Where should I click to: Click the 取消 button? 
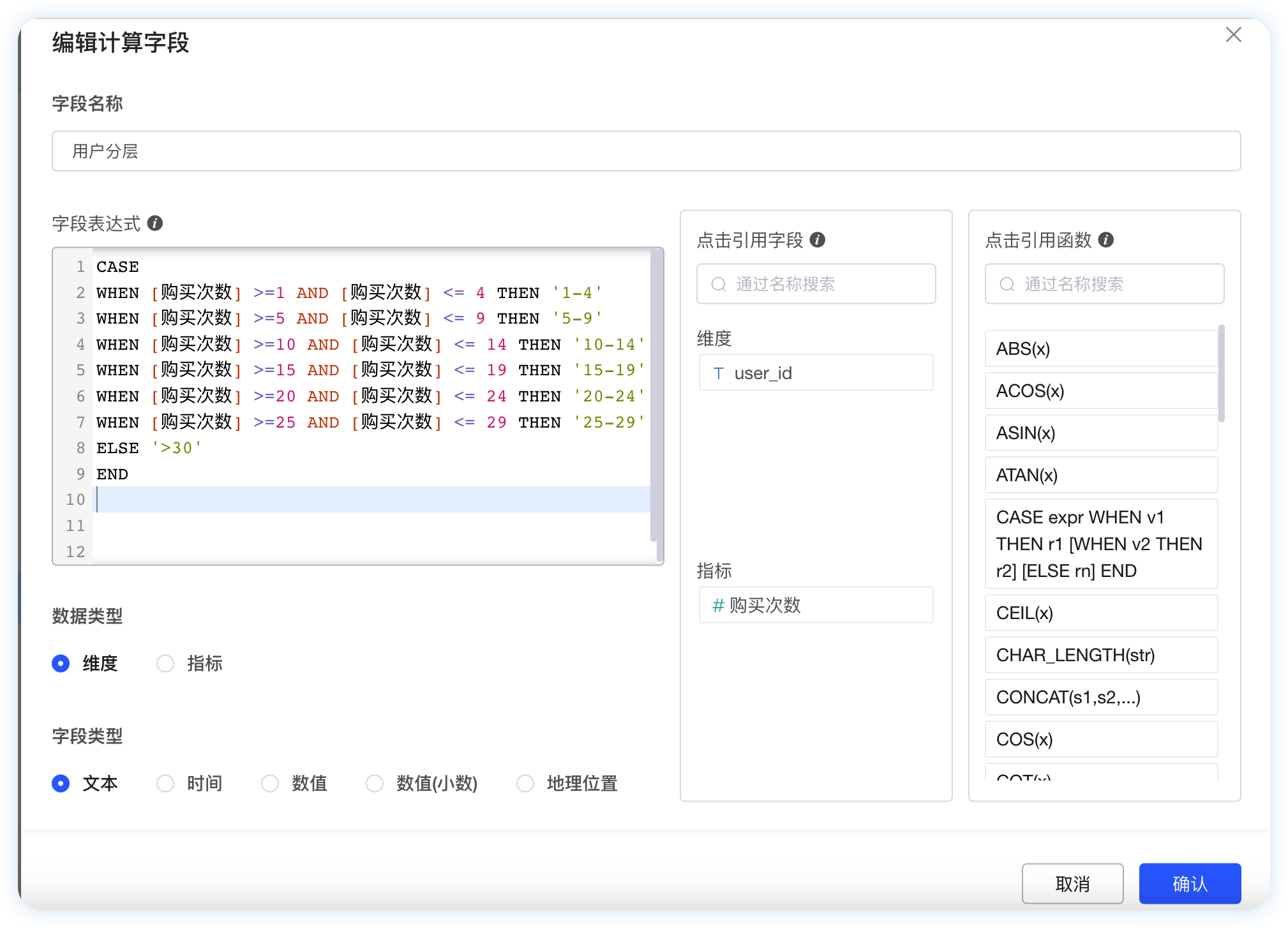tap(1072, 883)
